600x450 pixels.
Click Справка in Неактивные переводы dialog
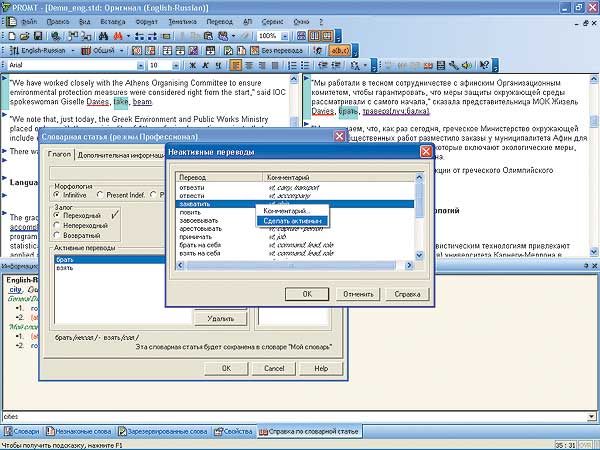[407, 294]
